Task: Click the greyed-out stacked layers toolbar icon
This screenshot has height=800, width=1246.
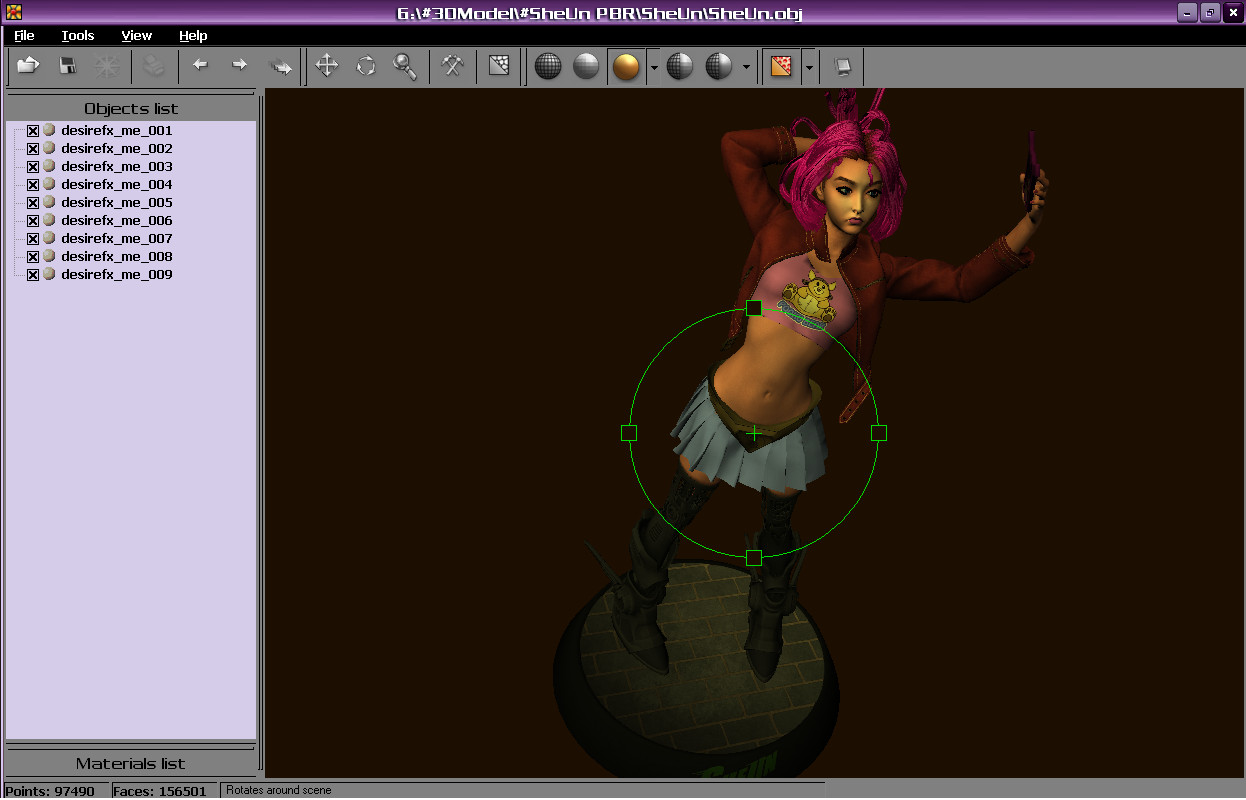Action: pos(153,66)
